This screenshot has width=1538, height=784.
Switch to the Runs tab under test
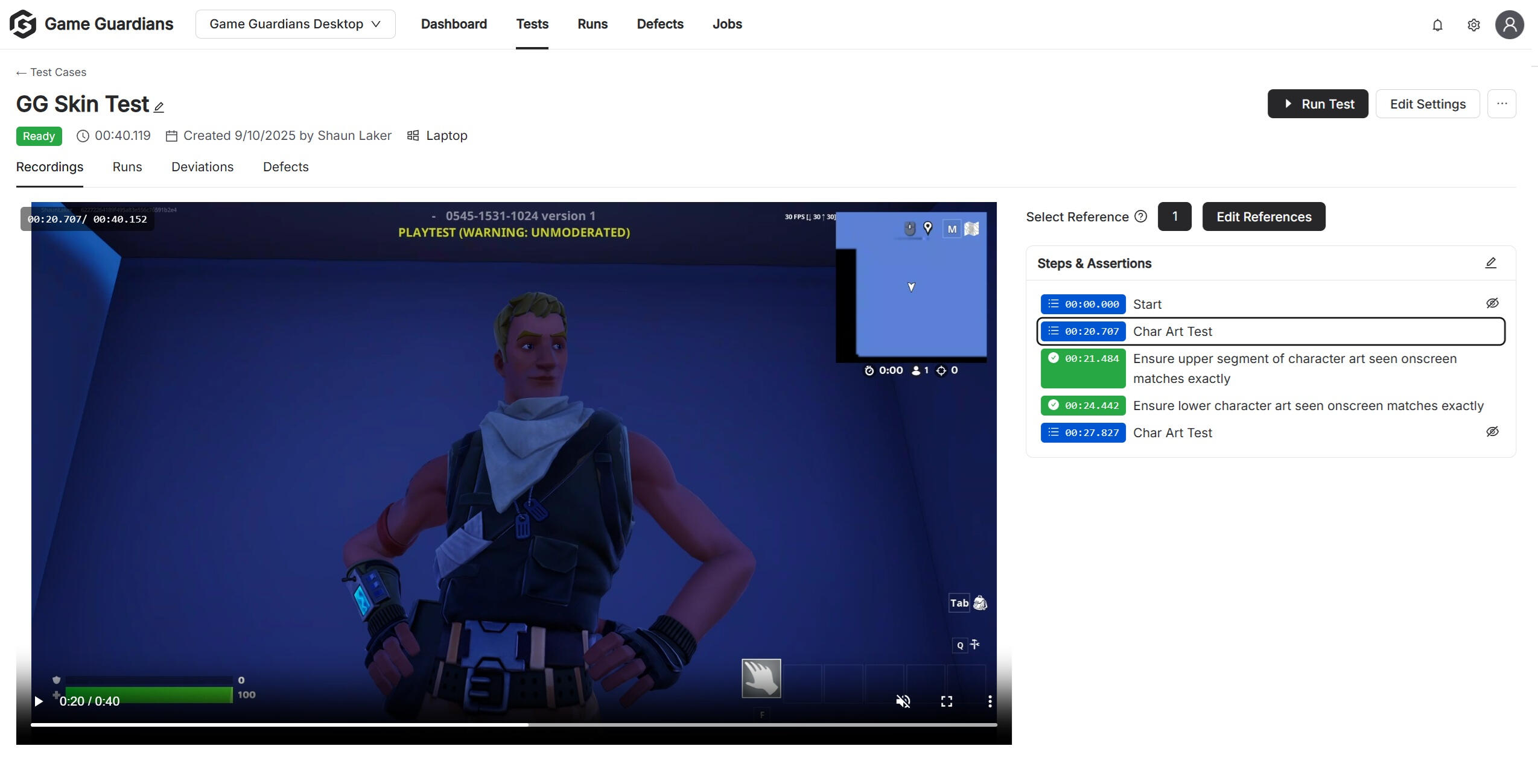(127, 167)
